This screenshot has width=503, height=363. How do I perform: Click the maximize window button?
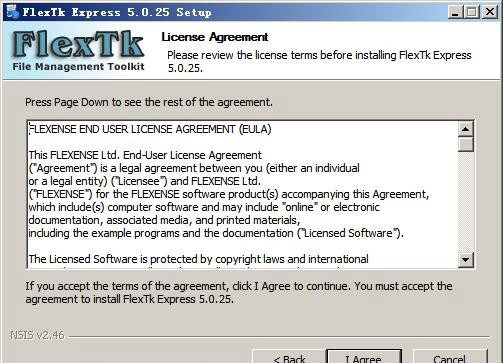tap(472, 12)
